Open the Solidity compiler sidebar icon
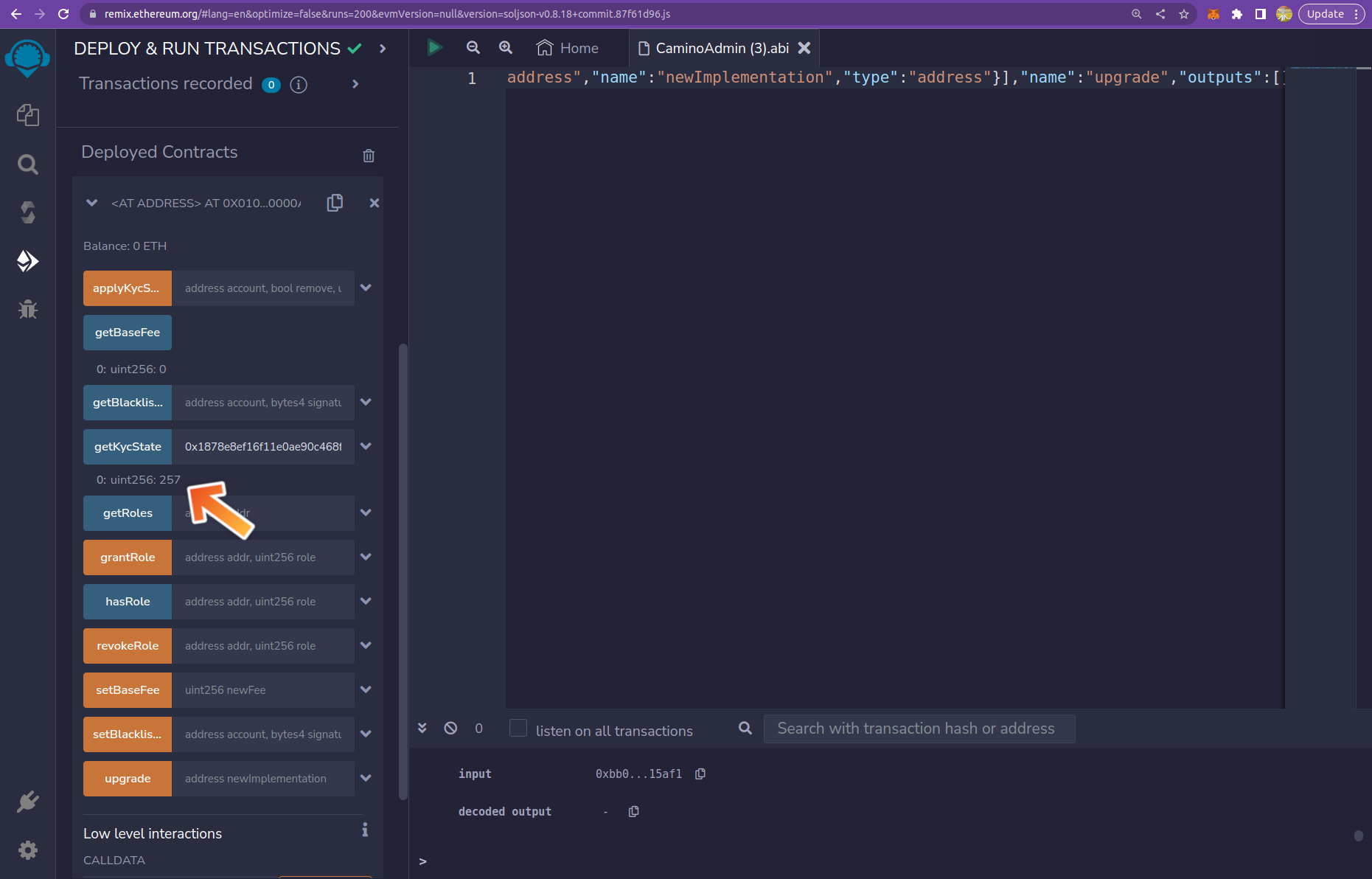The image size is (1372, 879). pyautogui.click(x=28, y=212)
